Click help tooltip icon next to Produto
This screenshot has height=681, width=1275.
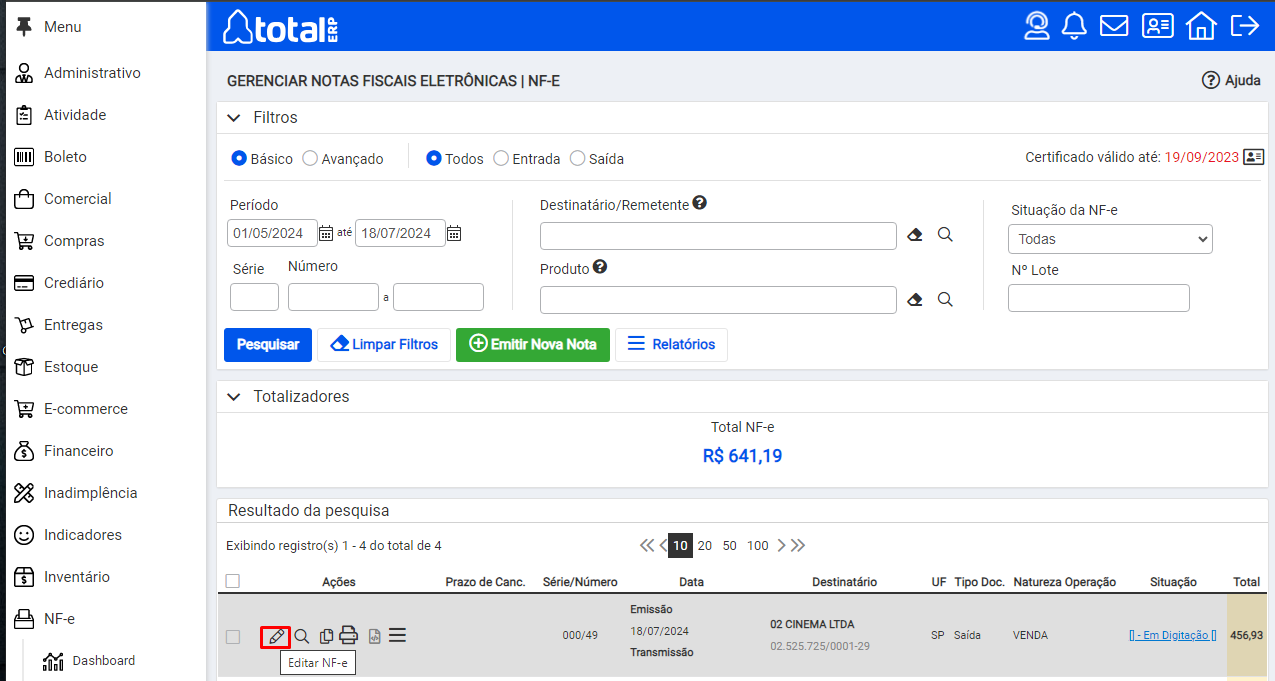click(600, 267)
